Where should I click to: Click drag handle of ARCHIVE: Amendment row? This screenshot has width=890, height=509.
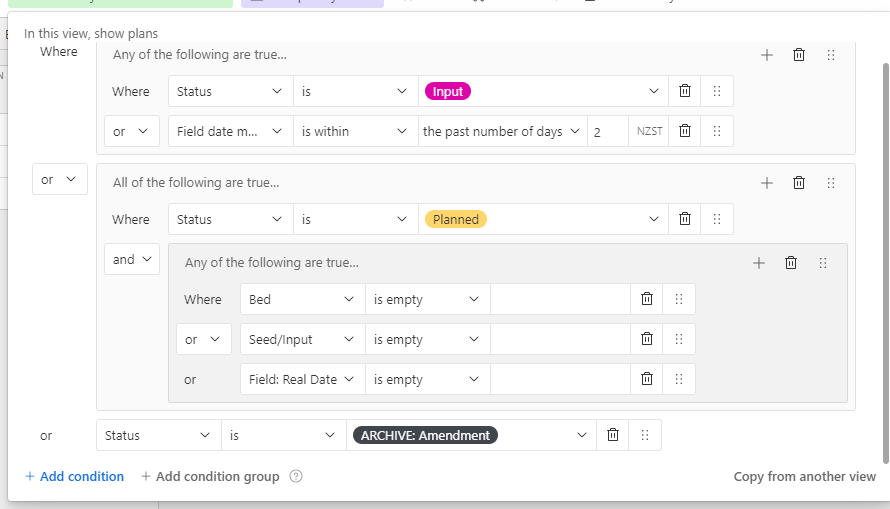click(645, 435)
